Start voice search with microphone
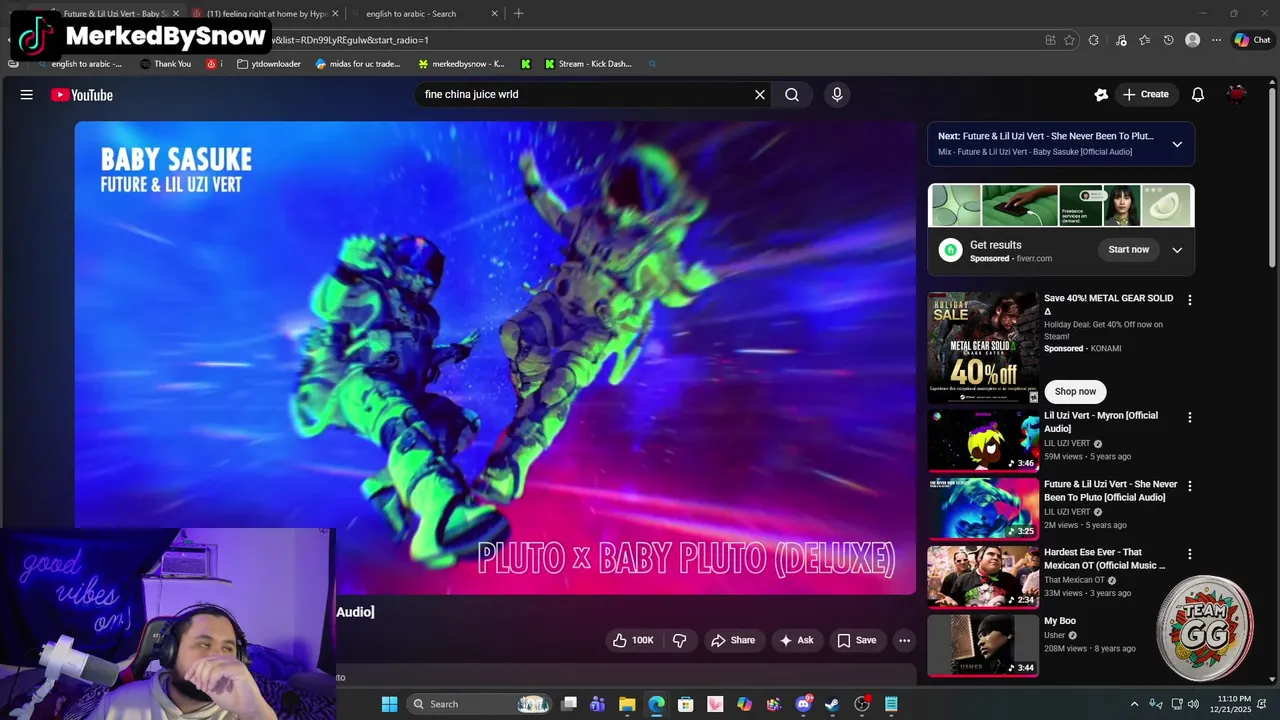Image resolution: width=1280 pixels, height=720 pixels. [837, 95]
